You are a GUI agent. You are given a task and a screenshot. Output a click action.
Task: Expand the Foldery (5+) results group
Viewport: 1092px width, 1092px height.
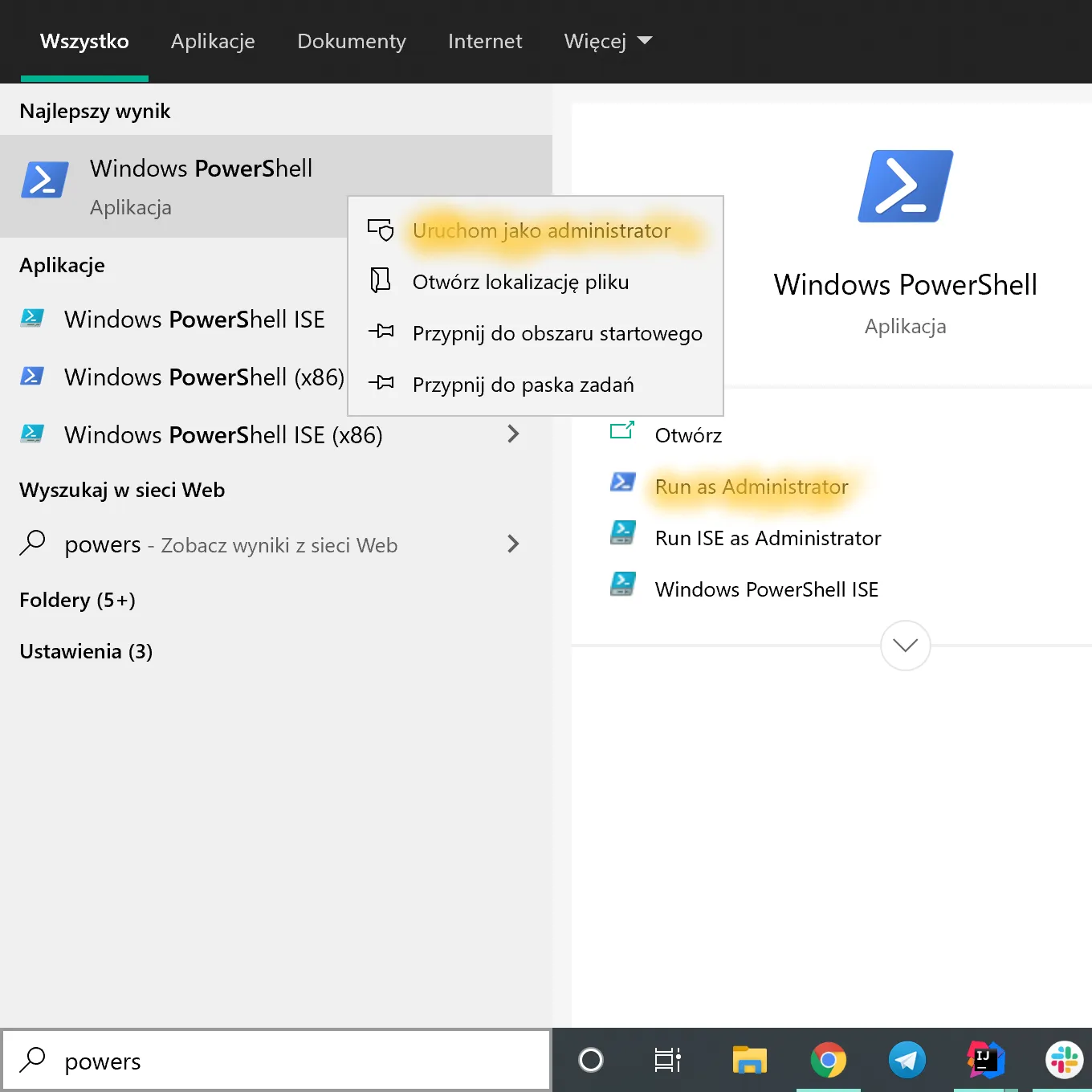(x=78, y=600)
